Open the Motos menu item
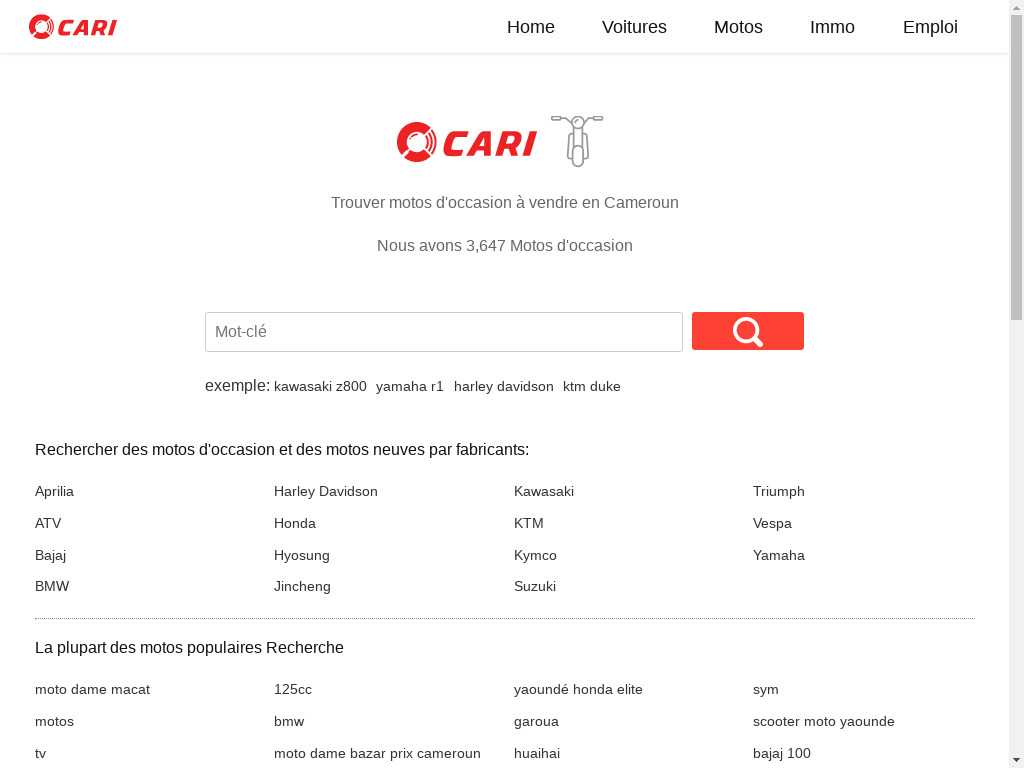This screenshot has width=1024, height=768. (739, 27)
